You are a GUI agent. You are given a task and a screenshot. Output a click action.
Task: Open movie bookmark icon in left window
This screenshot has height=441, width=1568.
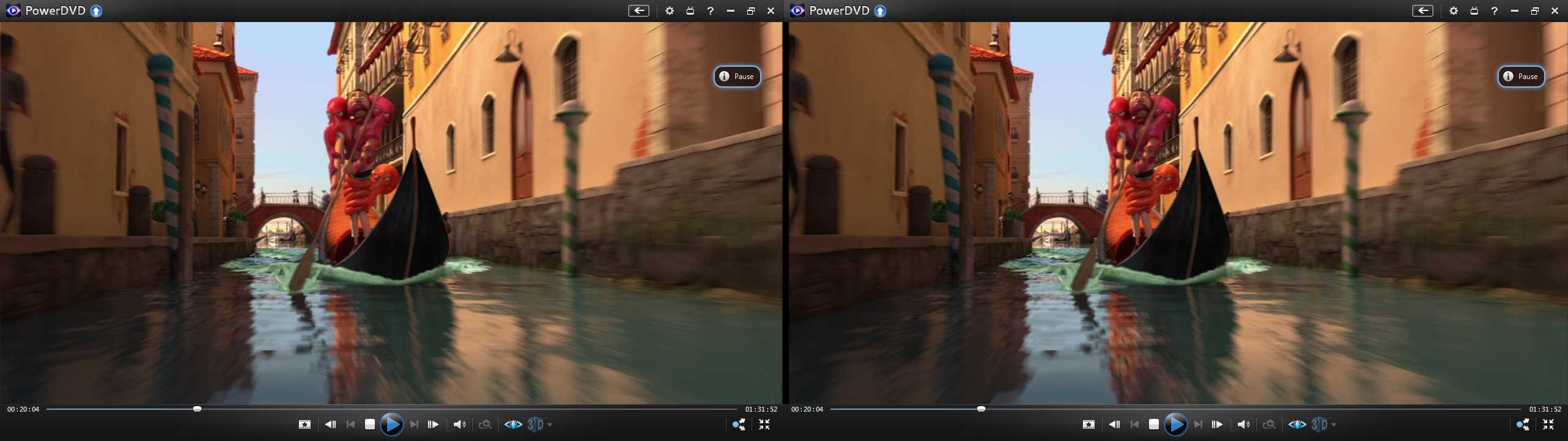[304, 424]
